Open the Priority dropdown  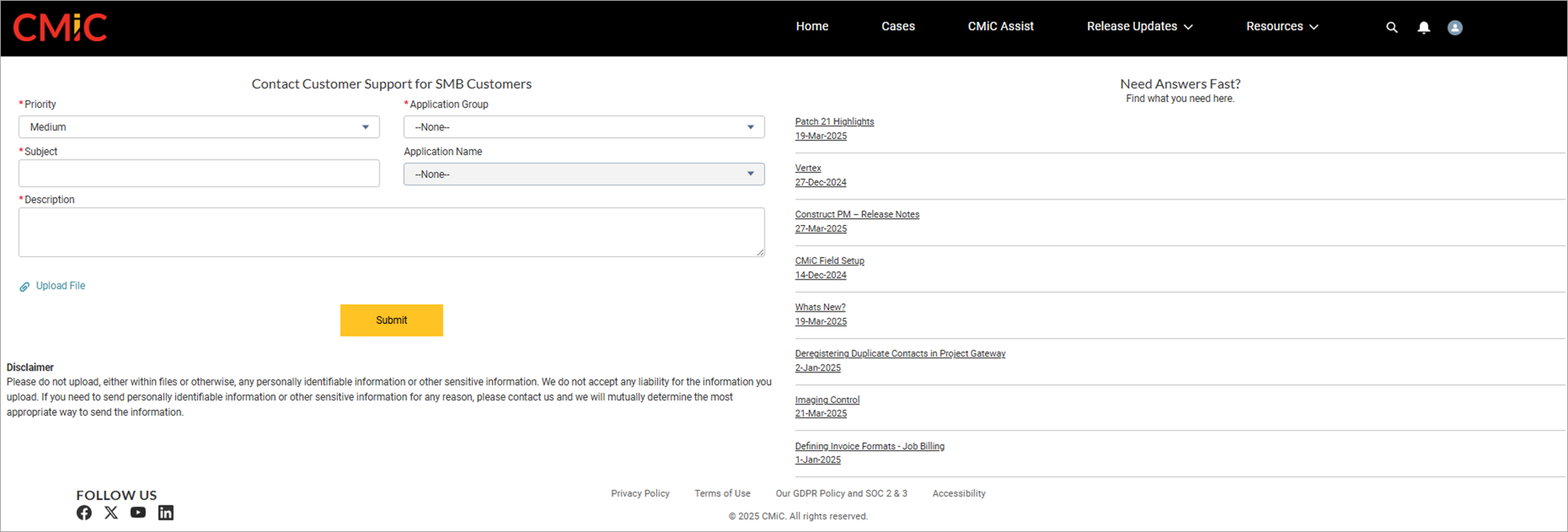point(199,127)
